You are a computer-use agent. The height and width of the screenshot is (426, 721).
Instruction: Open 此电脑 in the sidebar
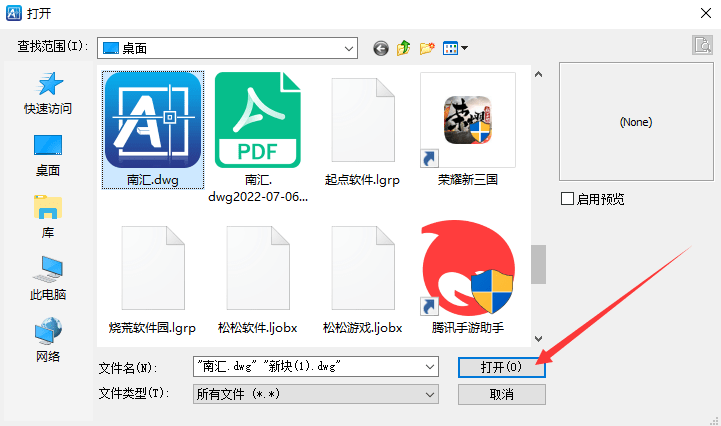(48, 279)
